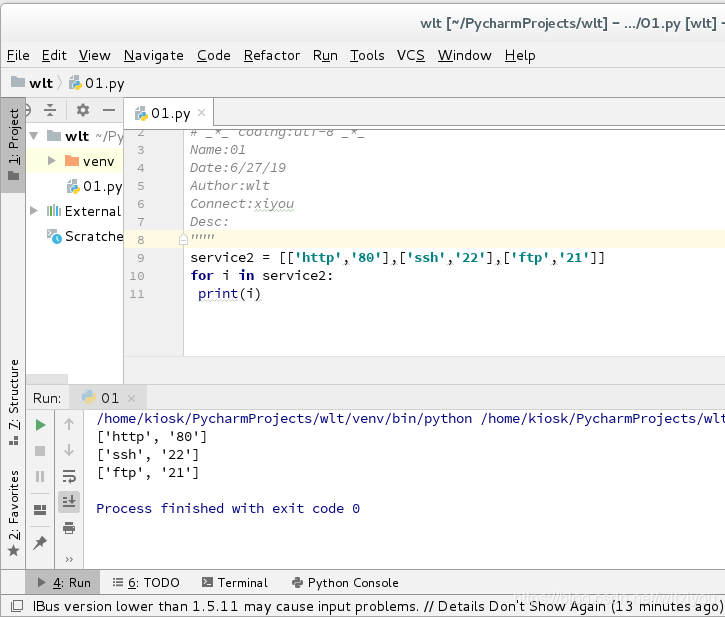Open the 2: Favorites side panel
Image resolution: width=725 pixels, height=617 pixels.
13,513
